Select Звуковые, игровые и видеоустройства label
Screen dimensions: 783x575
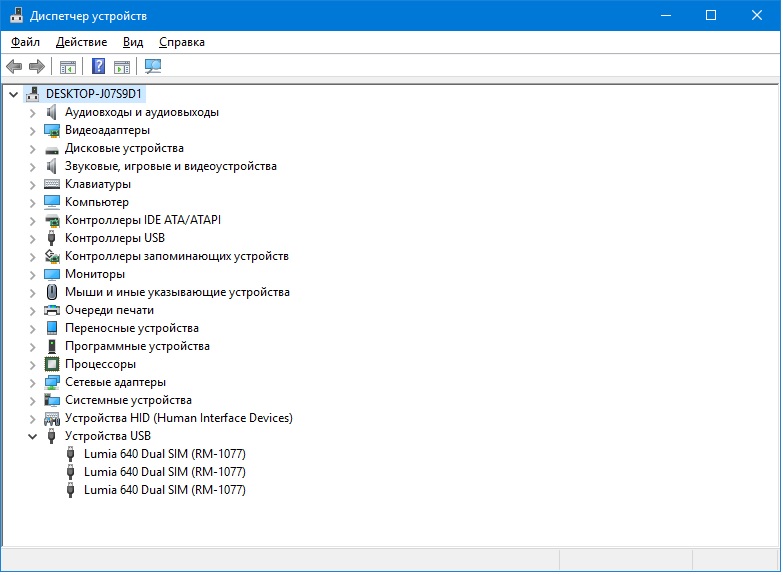171,166
